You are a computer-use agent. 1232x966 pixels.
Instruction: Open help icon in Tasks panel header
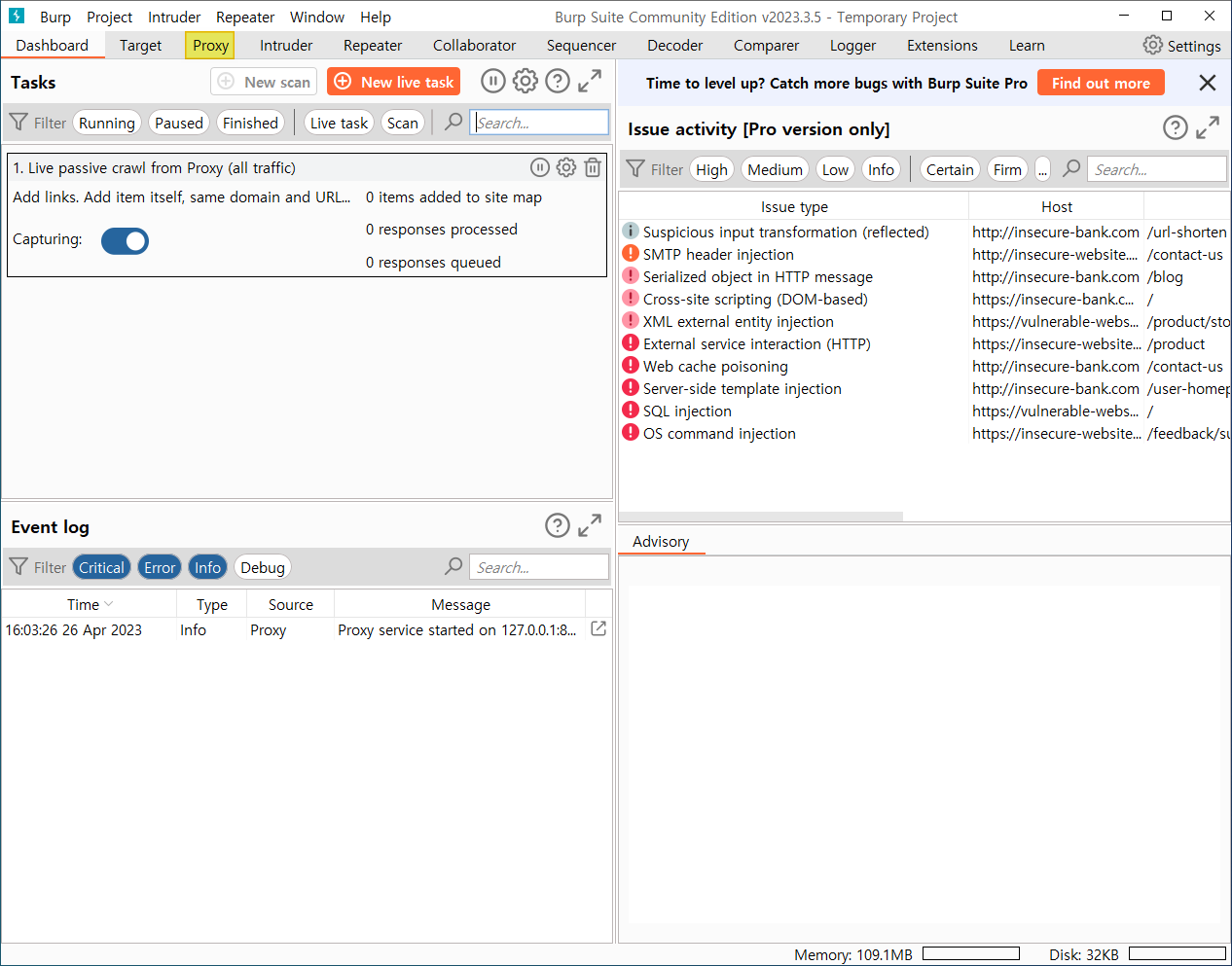click(558, 81)
